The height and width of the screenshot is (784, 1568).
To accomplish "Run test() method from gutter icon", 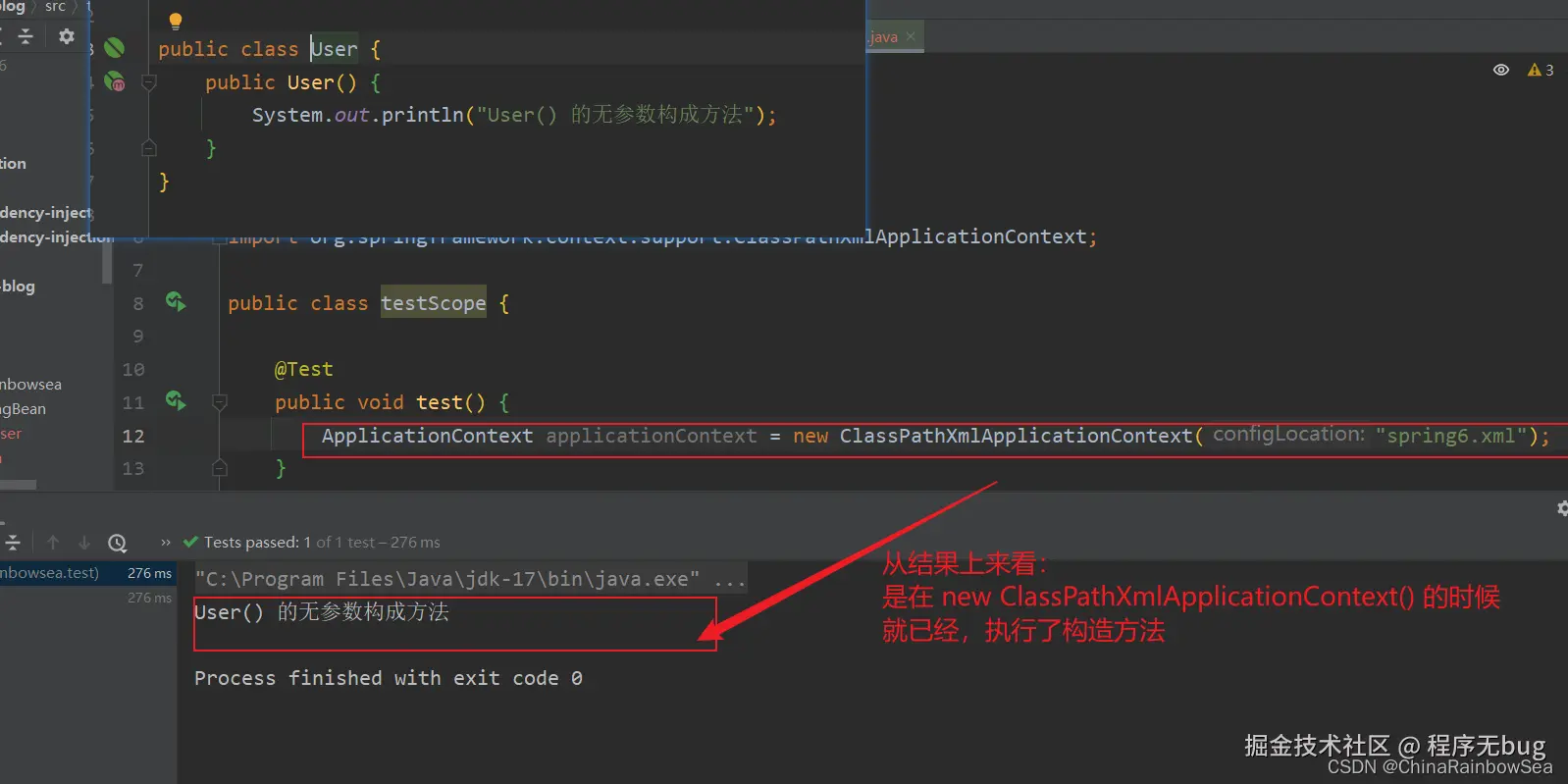I will [176, 400].
